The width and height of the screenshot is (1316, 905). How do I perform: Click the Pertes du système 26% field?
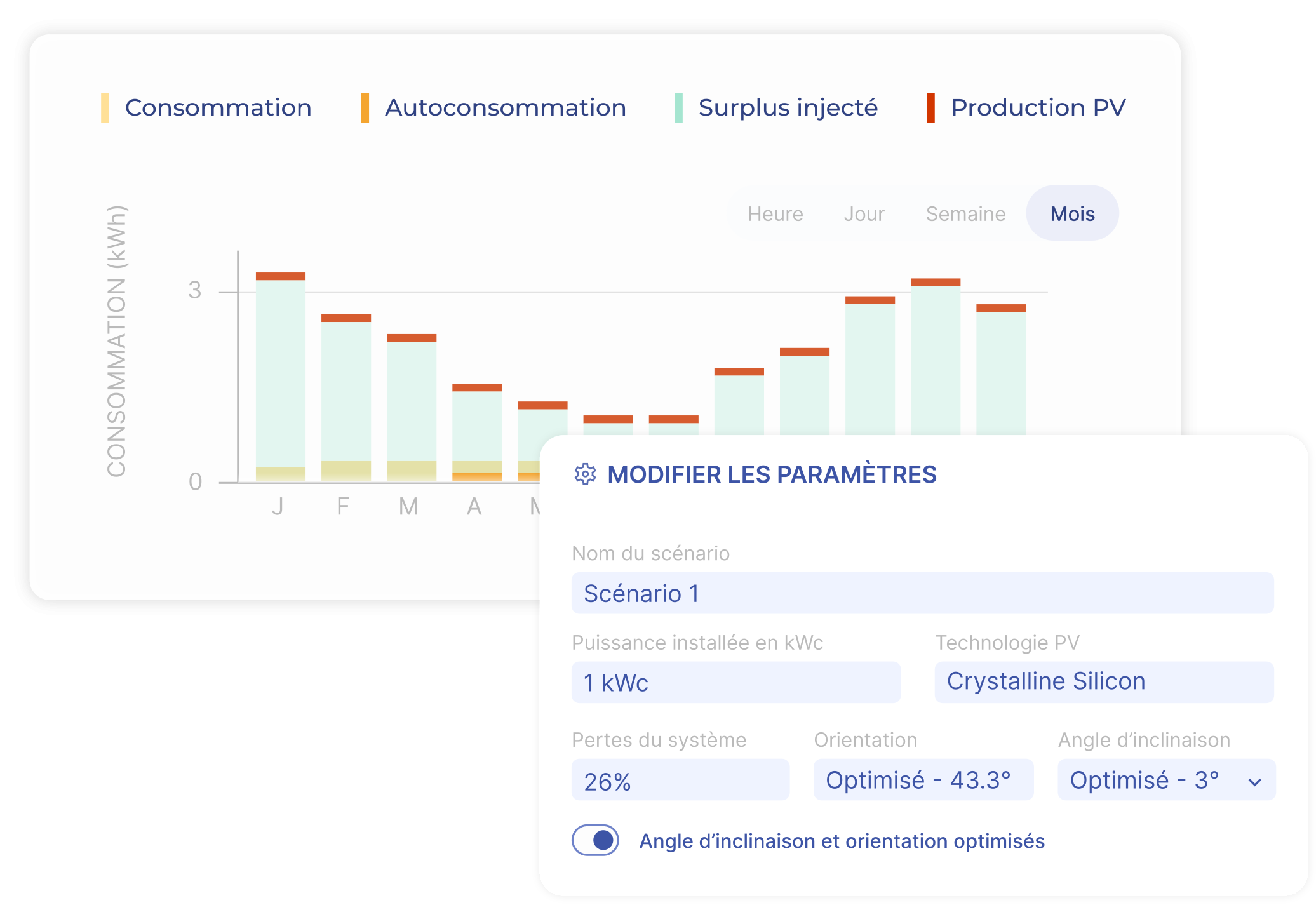(x=680, y=781)
